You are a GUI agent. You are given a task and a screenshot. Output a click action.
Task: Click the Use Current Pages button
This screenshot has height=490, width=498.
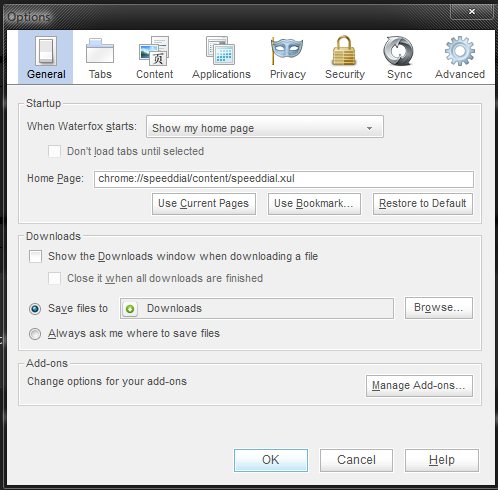coord(204,204)
